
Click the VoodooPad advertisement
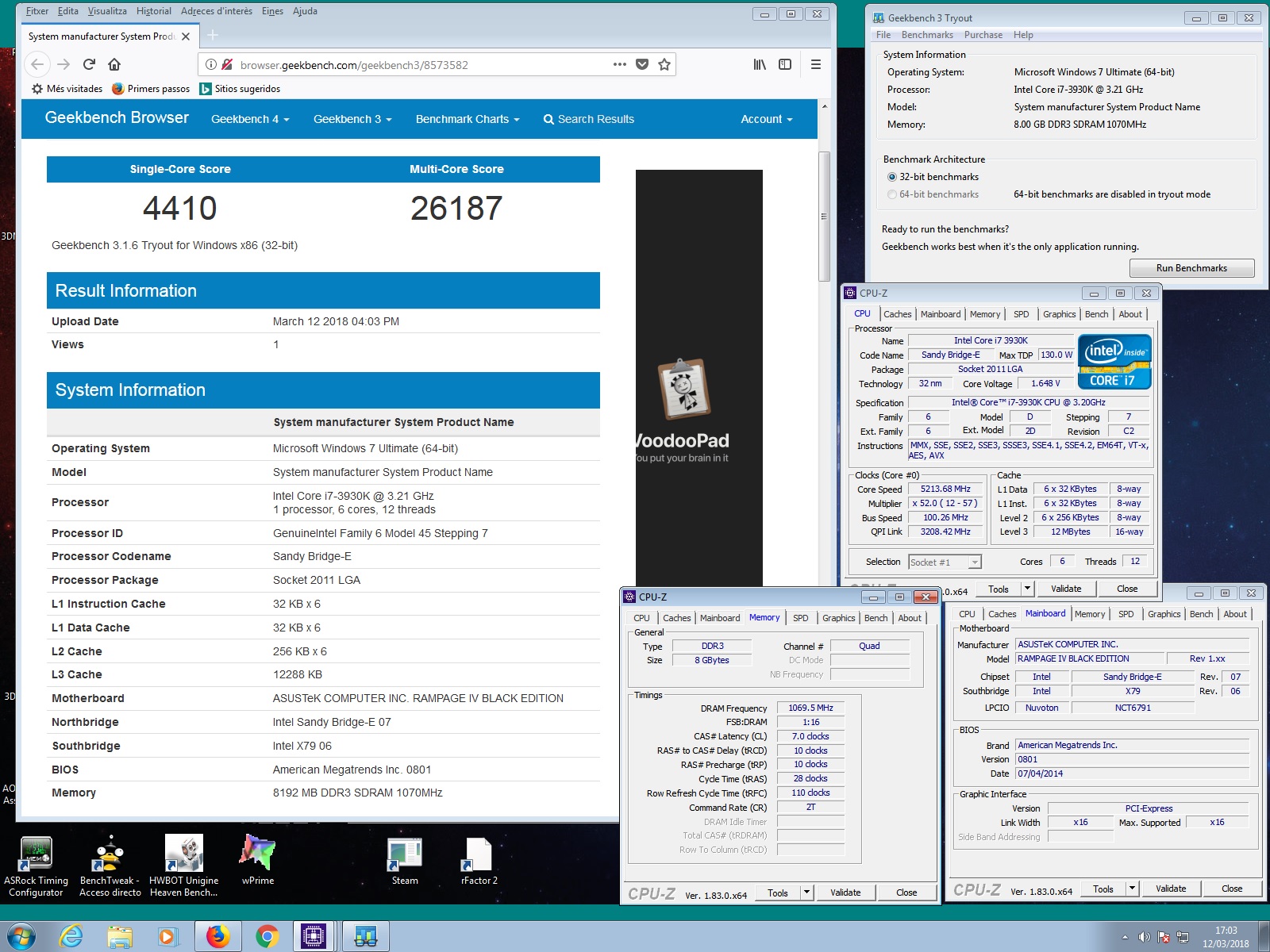pos(698,378)
